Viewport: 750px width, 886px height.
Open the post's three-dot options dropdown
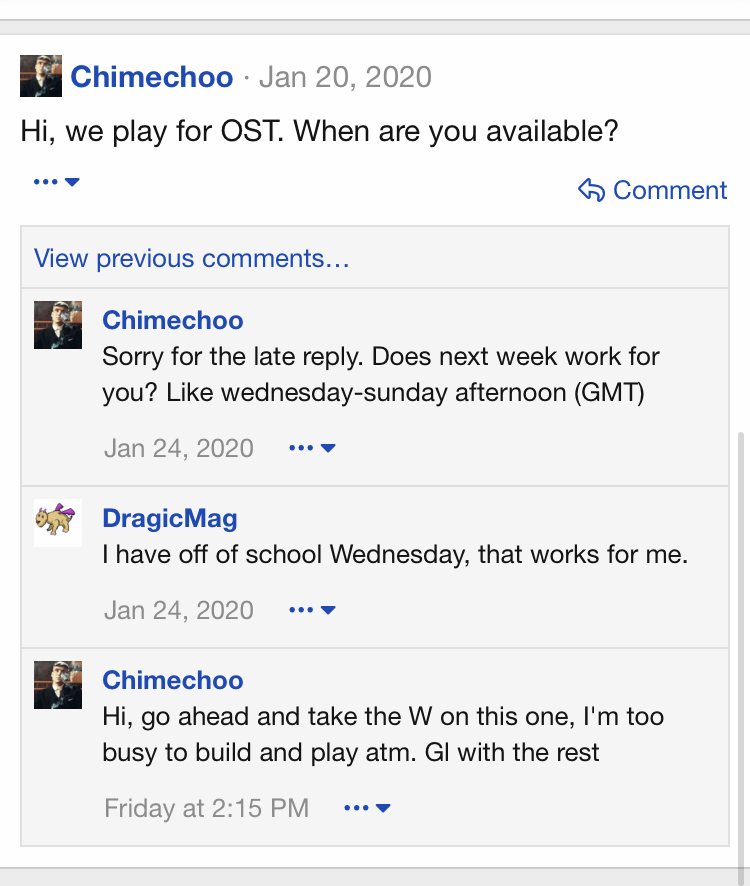pos(57,182)
